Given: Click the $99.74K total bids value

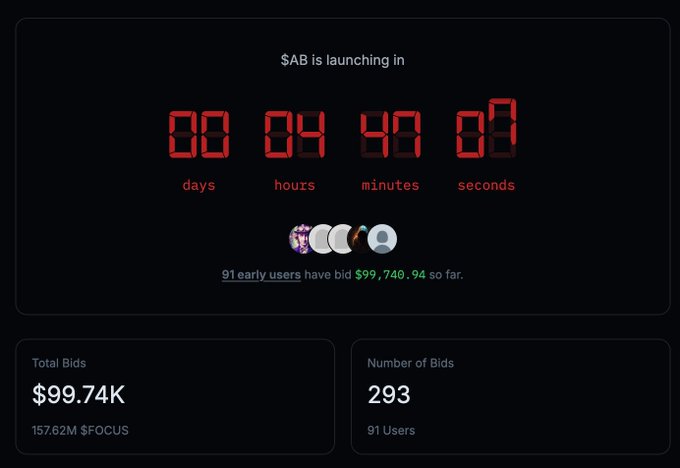Looking at the screenshot, I should pos(78,395).
